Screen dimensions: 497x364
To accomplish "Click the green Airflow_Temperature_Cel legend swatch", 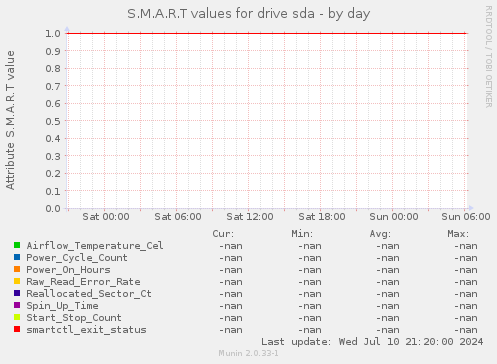I will click(17, 245).
